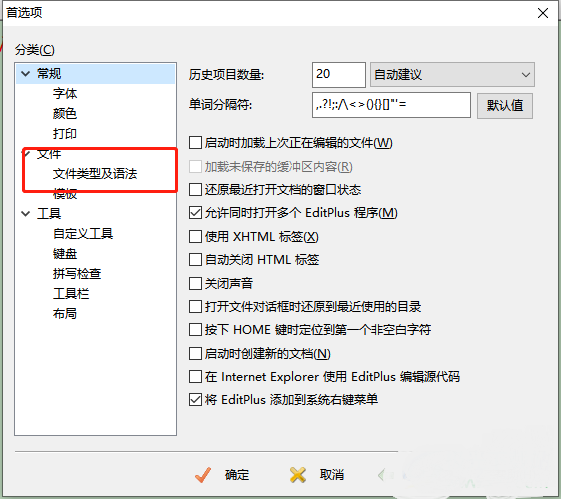Open 拼写检查 settings
The image size is (561, 499).
[x=77, y=274]
